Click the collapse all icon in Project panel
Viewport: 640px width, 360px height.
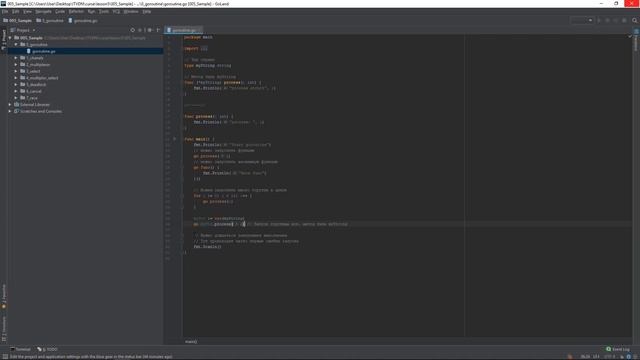[140, 30]
